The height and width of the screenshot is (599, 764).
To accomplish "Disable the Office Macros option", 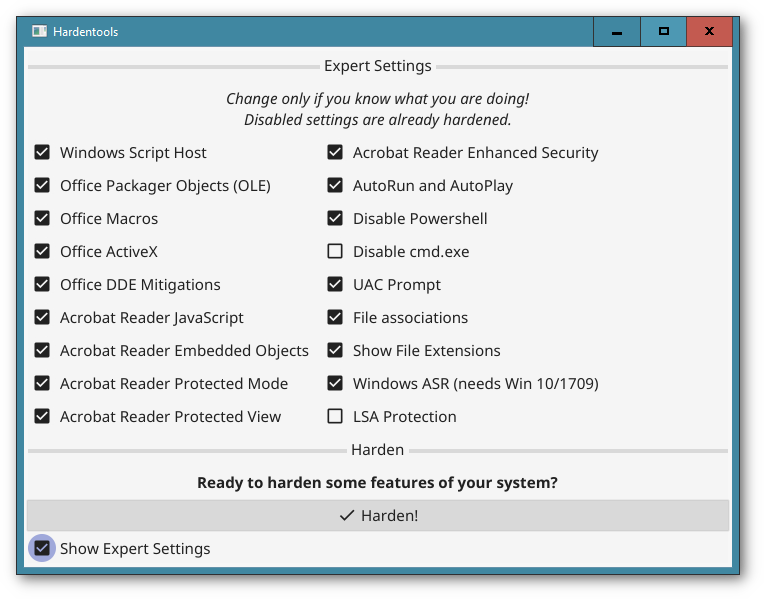I will coord(42,218).
